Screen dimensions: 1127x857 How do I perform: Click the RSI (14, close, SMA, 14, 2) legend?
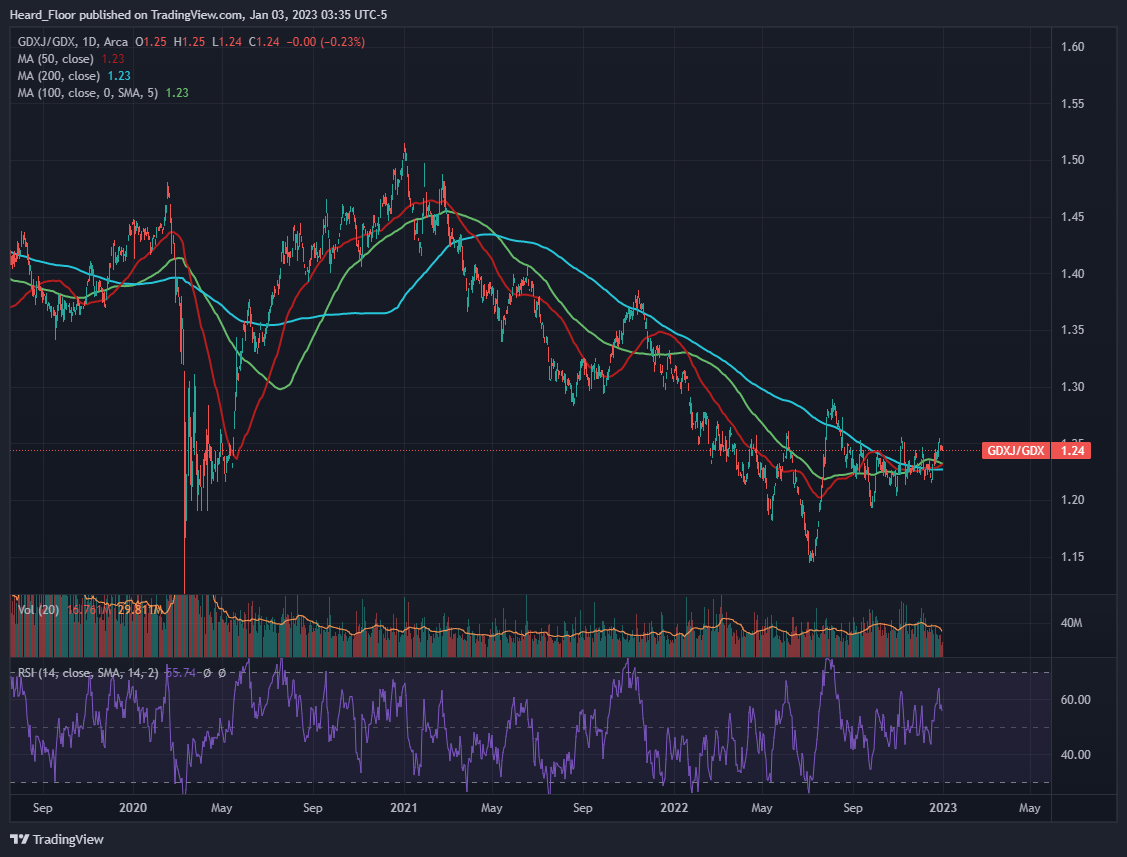[x=88, y=673]
